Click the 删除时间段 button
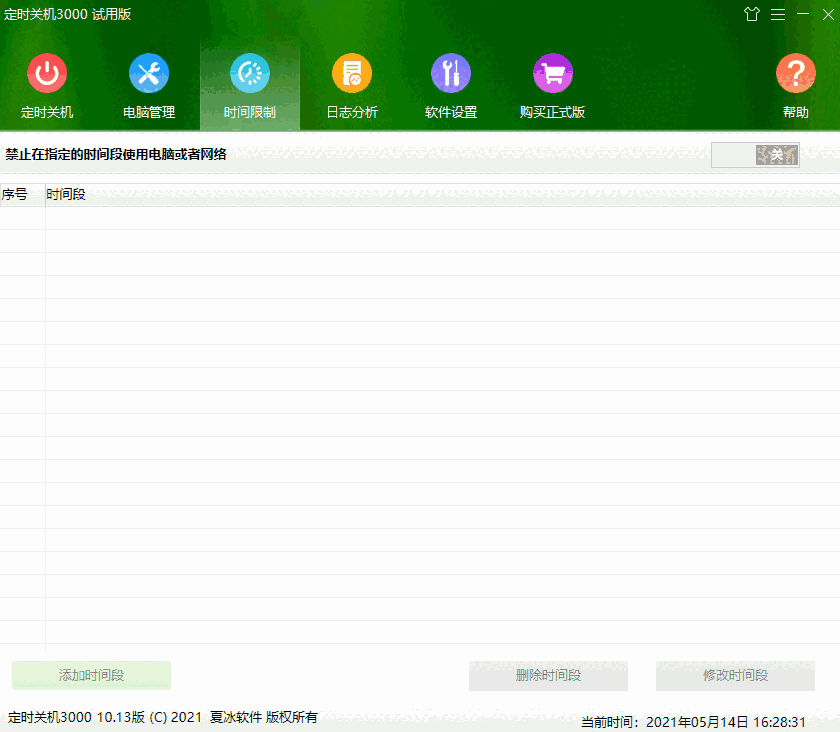 pos(548,675)
